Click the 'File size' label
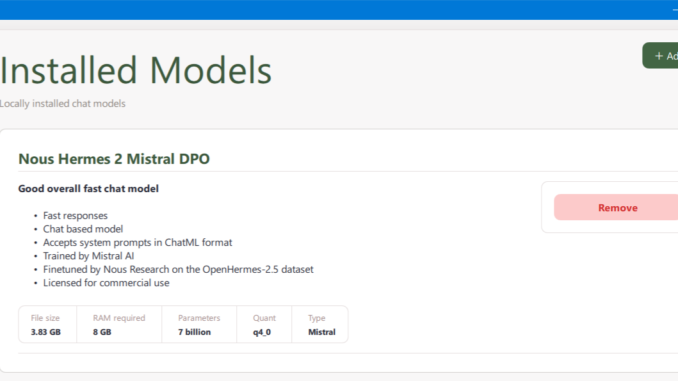 coord(45,318)
